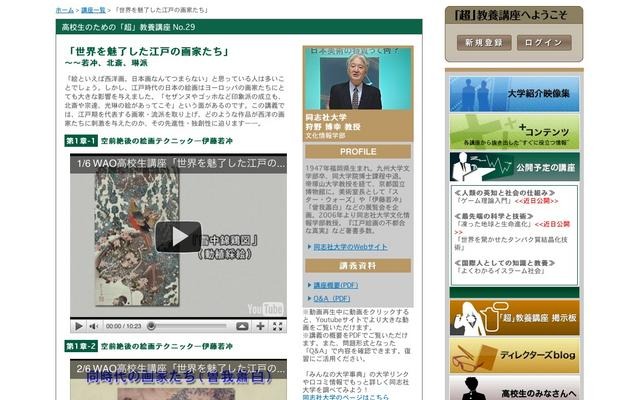Click 「世界を驚かせたタンパク質結晶化技術」 entry

(x=511, y=243)
